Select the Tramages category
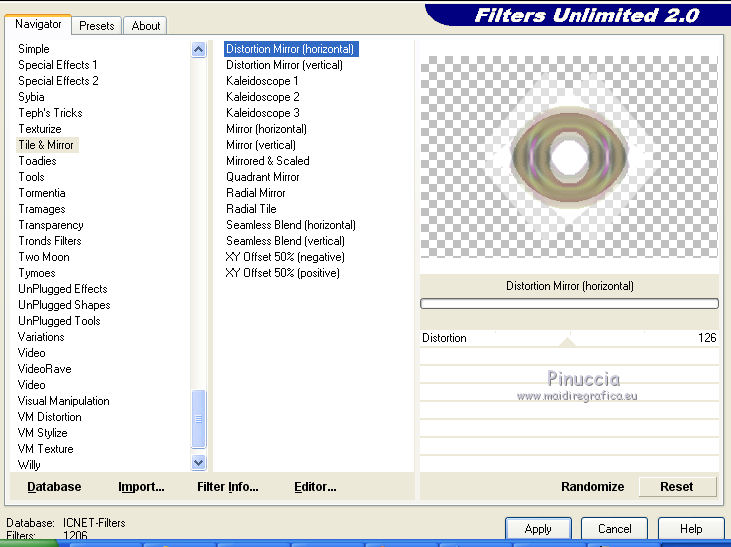Screen dimensions: 731x547 tap(42, 209)
